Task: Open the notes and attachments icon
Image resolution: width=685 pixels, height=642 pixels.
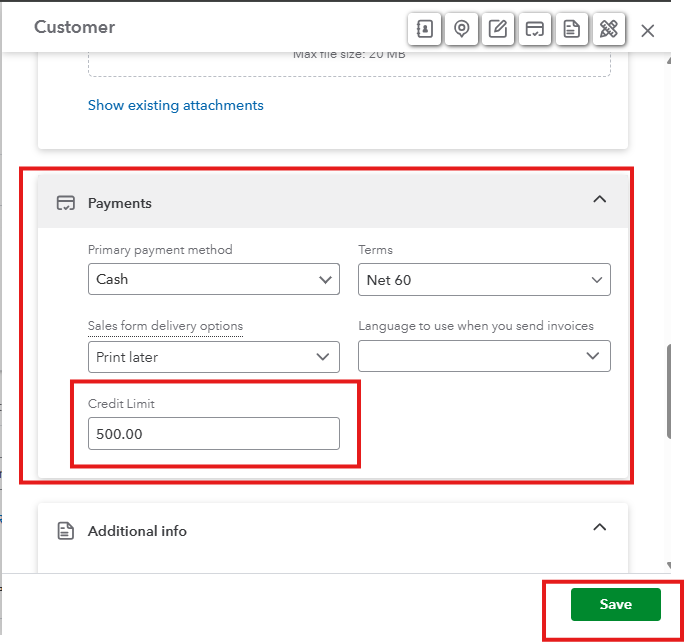Action: click(x=497, y=29)
